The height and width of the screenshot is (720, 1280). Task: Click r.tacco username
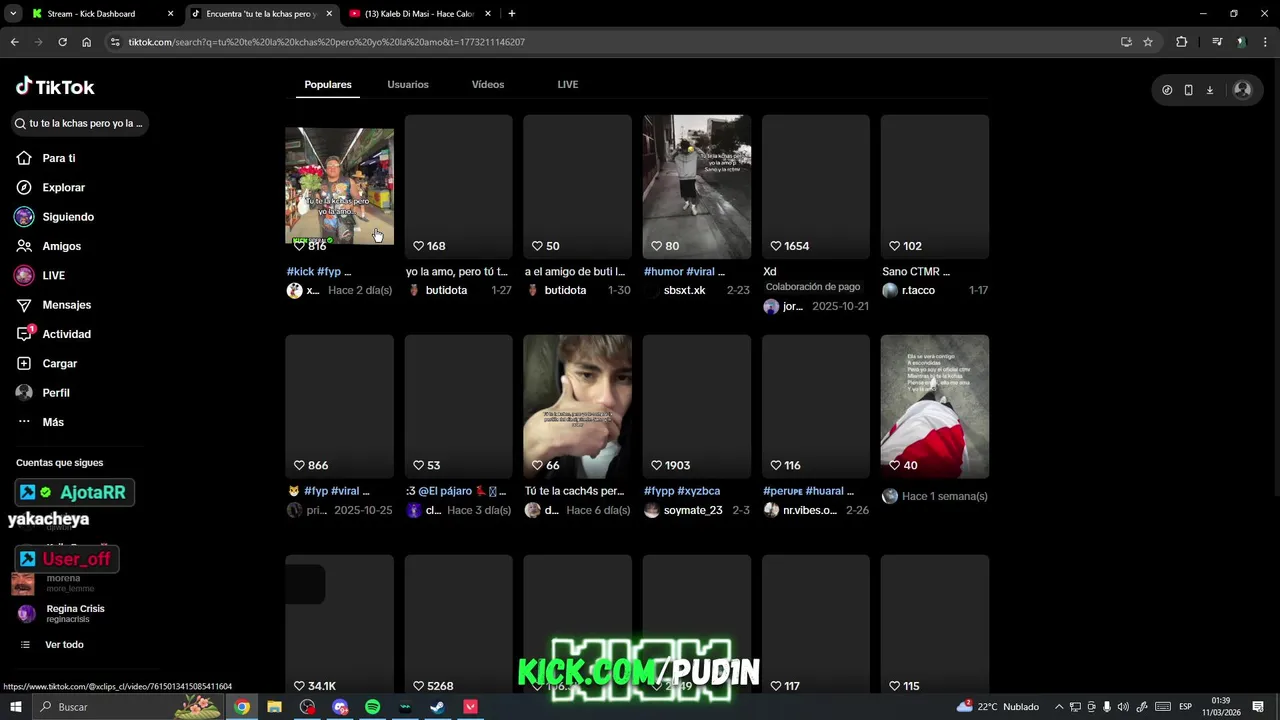click(x=919, y=291)
